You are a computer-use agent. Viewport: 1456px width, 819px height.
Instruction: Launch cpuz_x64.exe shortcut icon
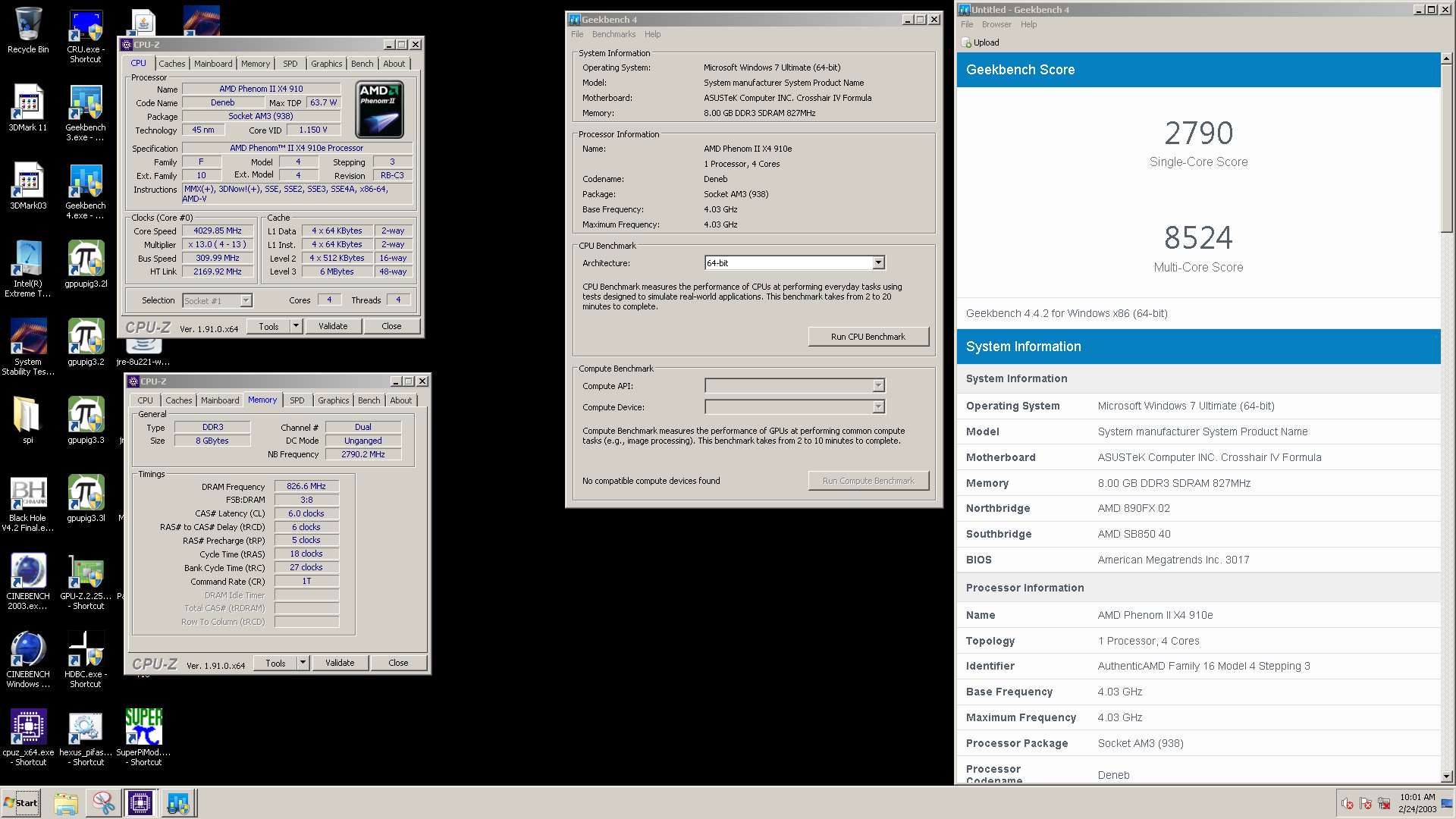pos(28,737)
